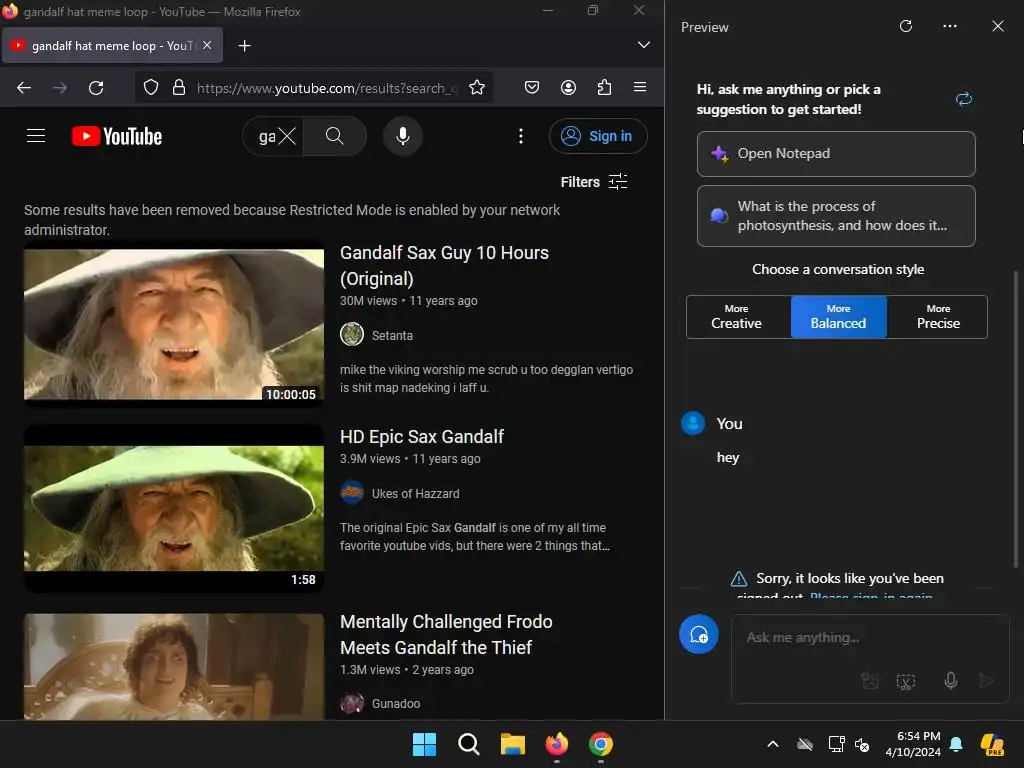Click the Copilot microphone icon

pyautogui.click(x=951, y=681)
